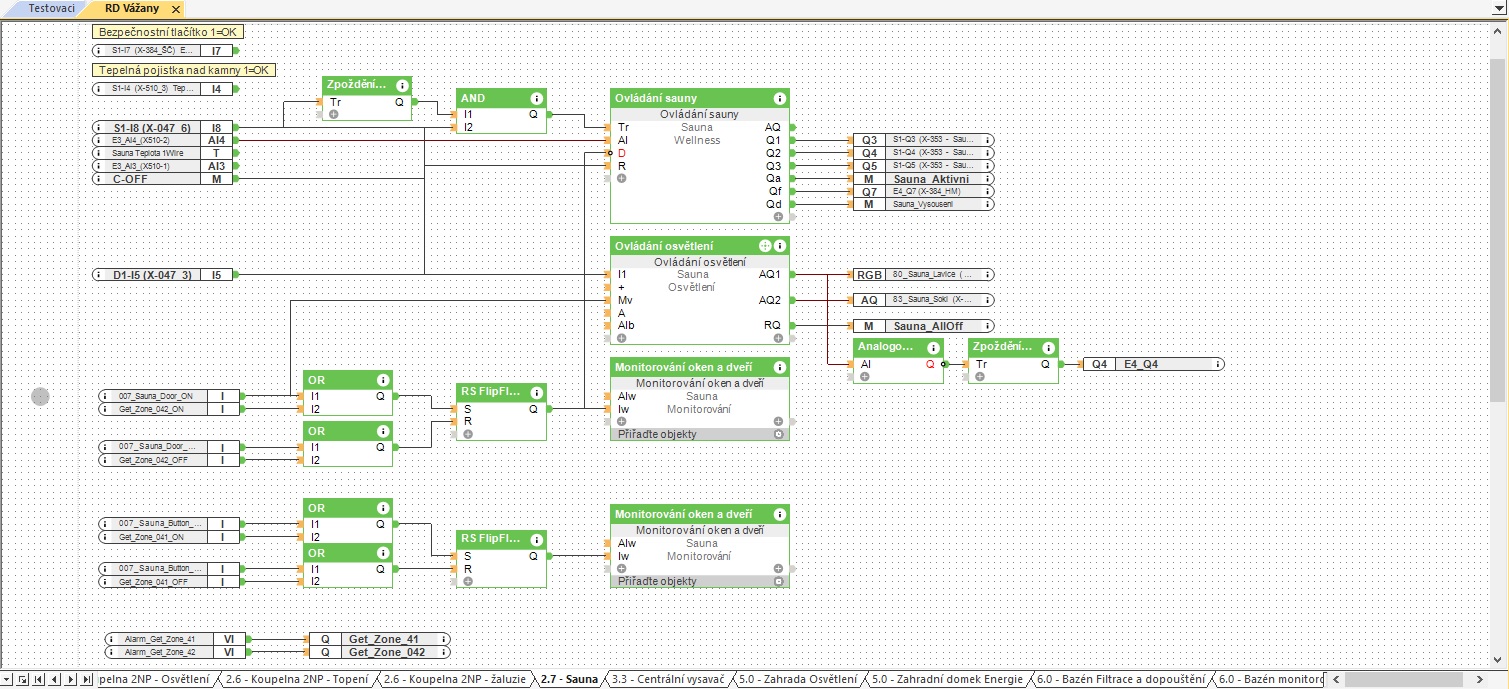Viewport: 1509px width, 689px height.
Task: Click info icon on 83_Sauna_Sokl AQ output
Action: pos(986,300)
